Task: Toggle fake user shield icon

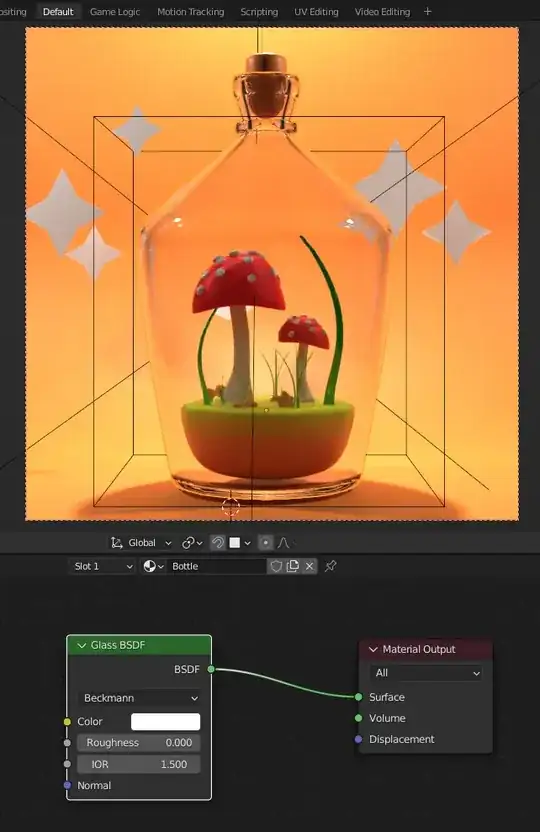Action: tap(276, 566)
